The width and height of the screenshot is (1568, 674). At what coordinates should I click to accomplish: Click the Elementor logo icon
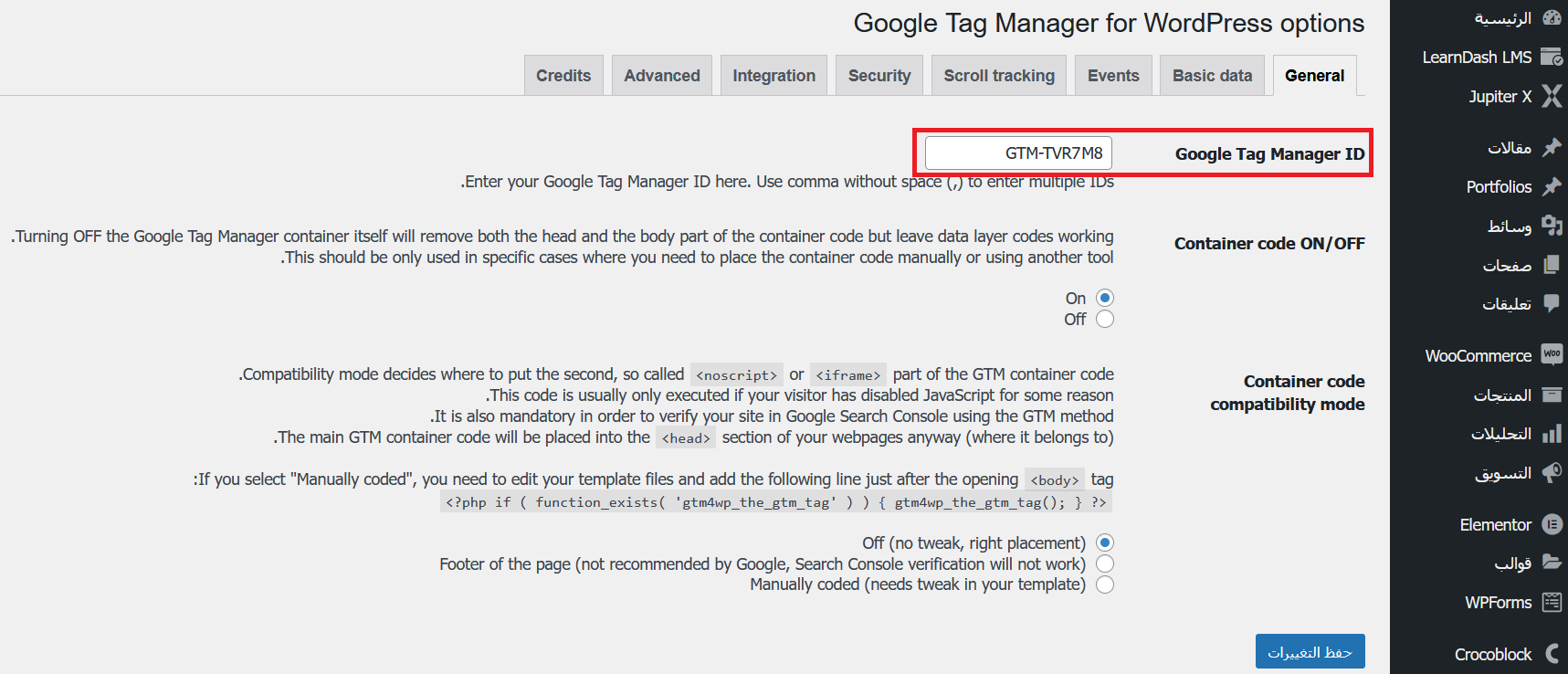(1552, 524)
